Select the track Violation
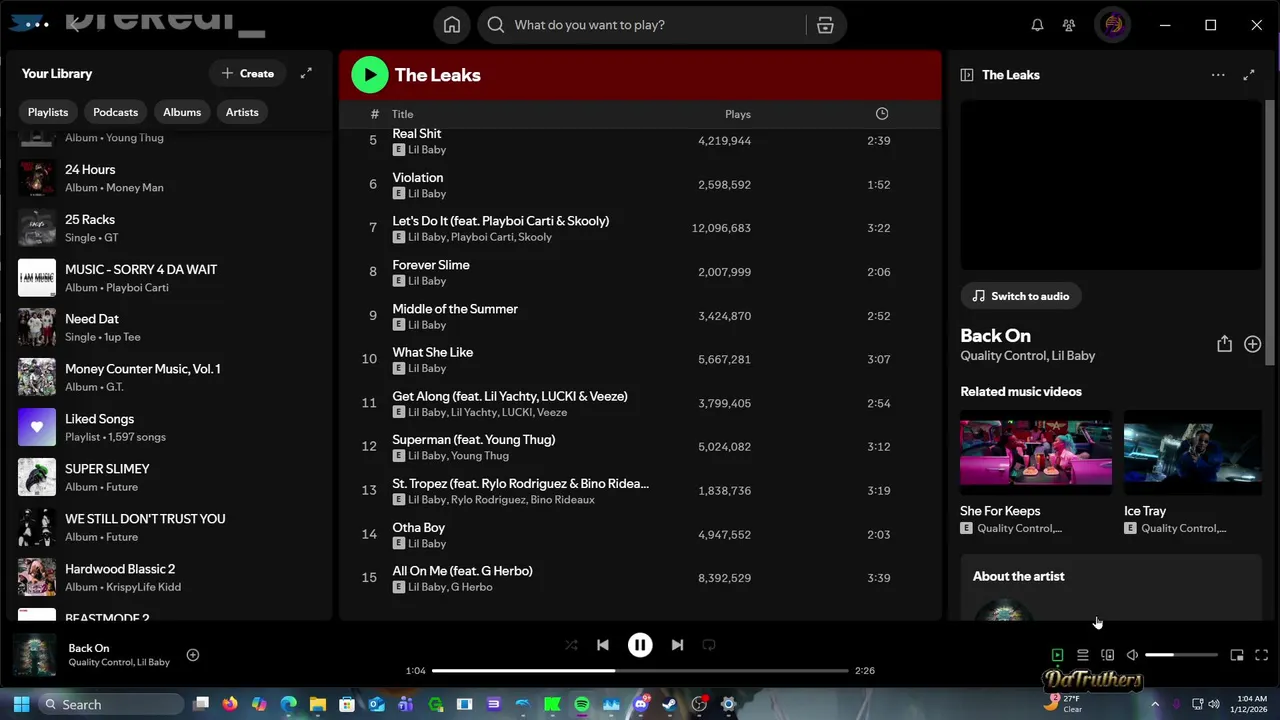The width and height of the screenshot is (1280, 720). (417, 177)
